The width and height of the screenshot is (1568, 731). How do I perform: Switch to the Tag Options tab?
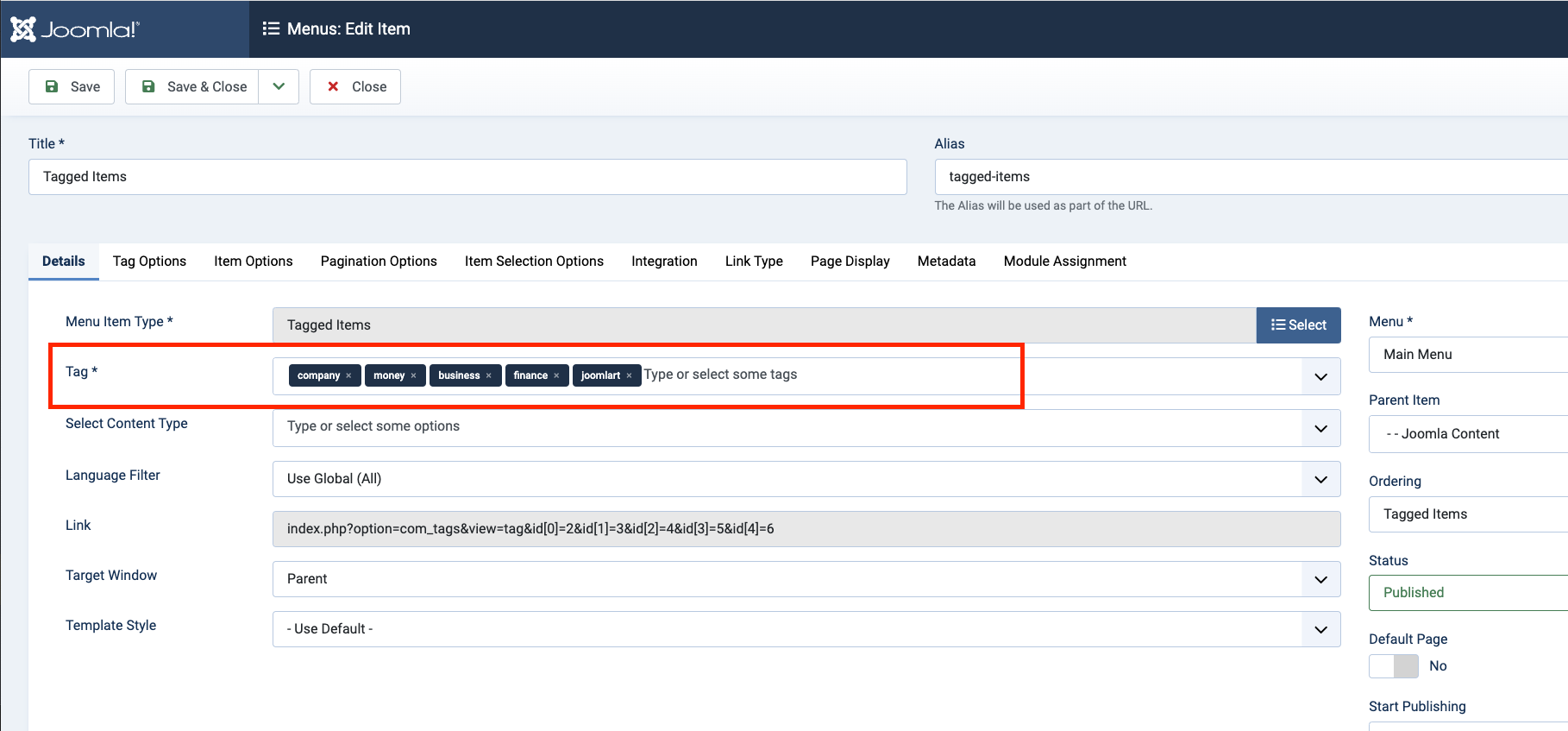[x=149, y=261]
